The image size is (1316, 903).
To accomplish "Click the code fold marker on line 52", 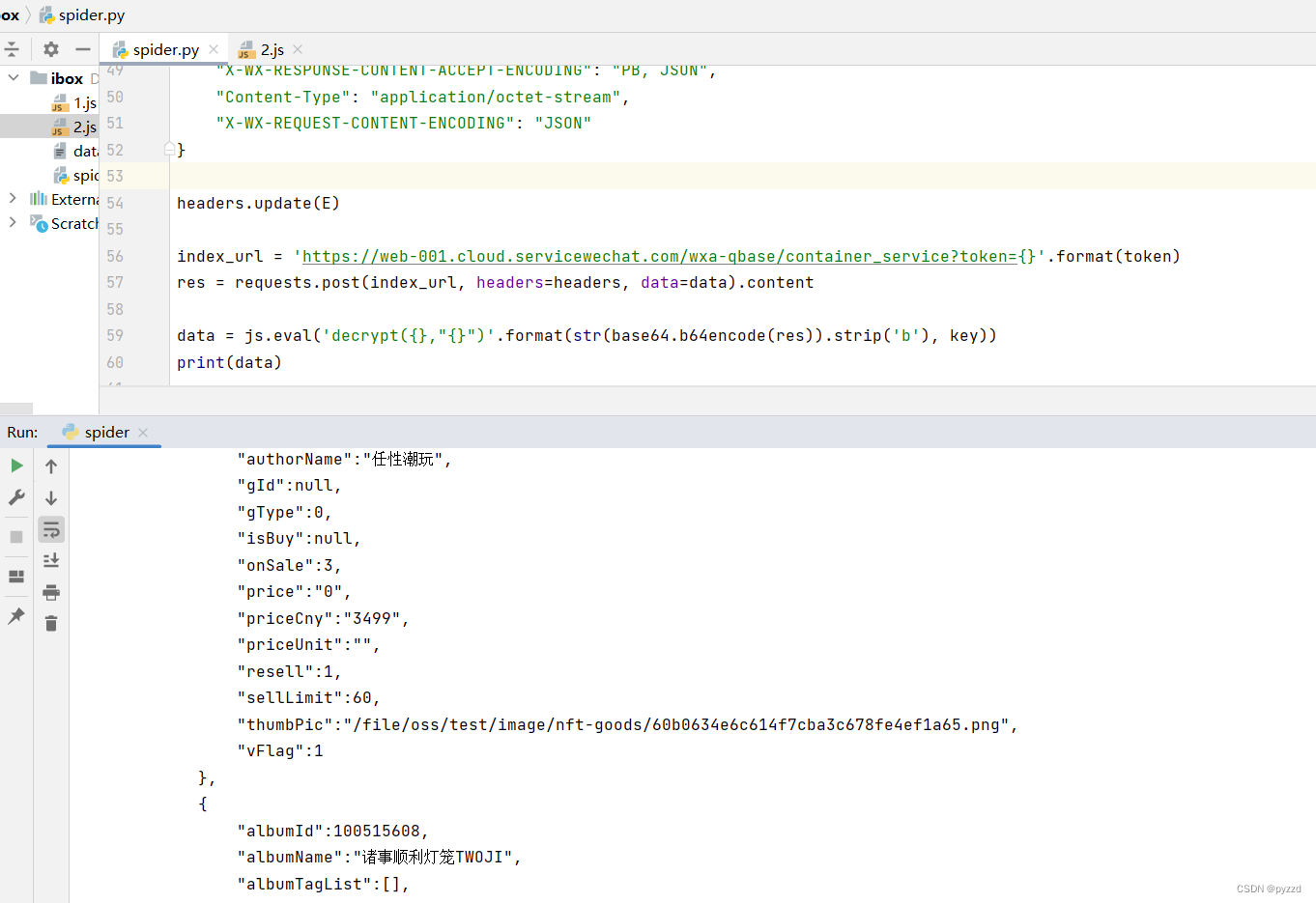I will (169, 149).
